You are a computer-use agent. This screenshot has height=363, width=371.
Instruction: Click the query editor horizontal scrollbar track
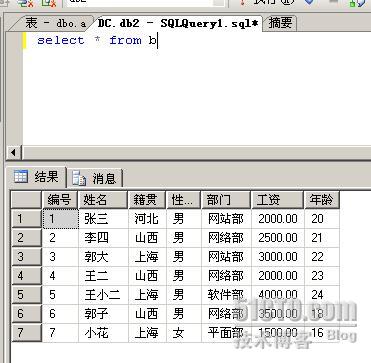coord(197,153)
